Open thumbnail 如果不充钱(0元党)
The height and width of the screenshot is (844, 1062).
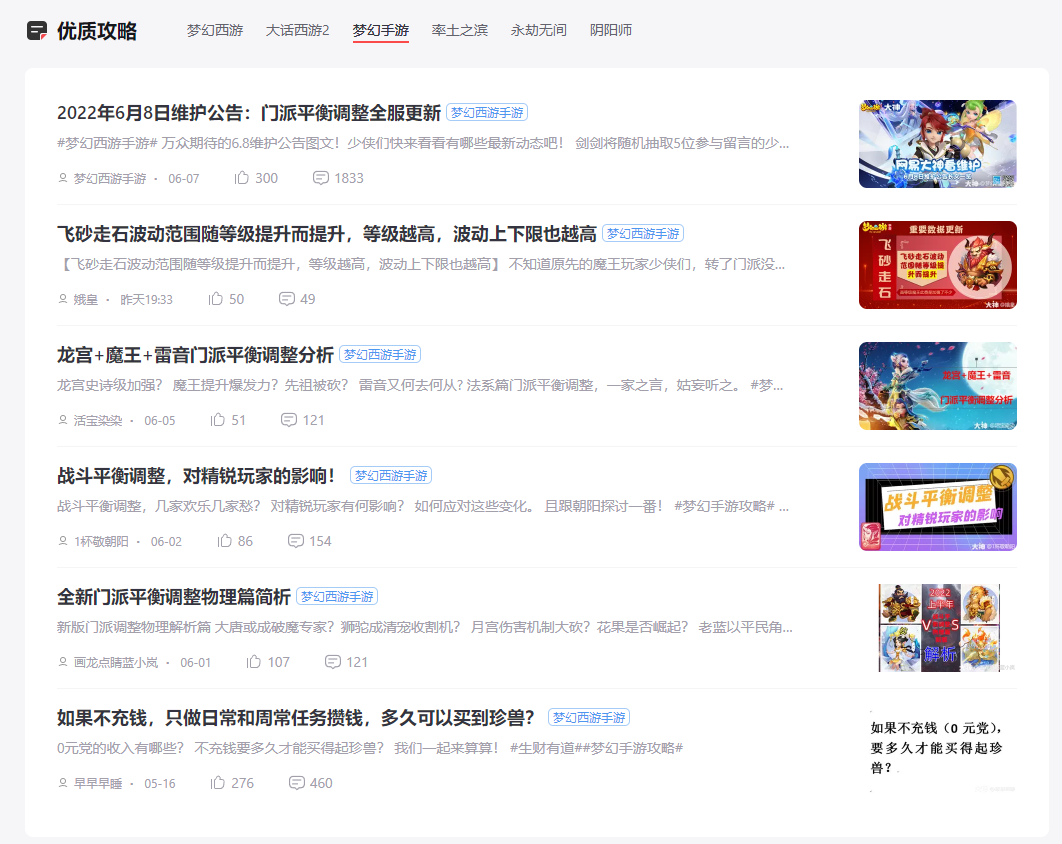[x=937, y=749]
